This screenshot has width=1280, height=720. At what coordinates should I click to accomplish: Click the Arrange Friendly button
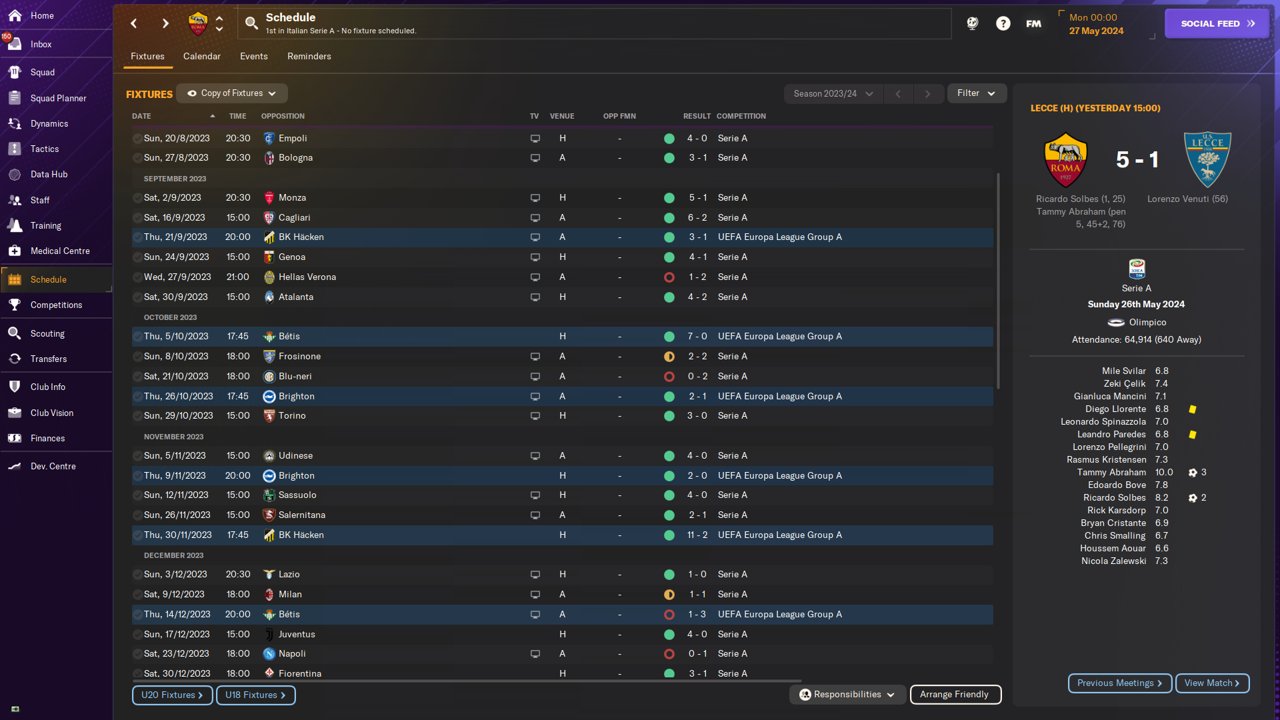point(954,694)
